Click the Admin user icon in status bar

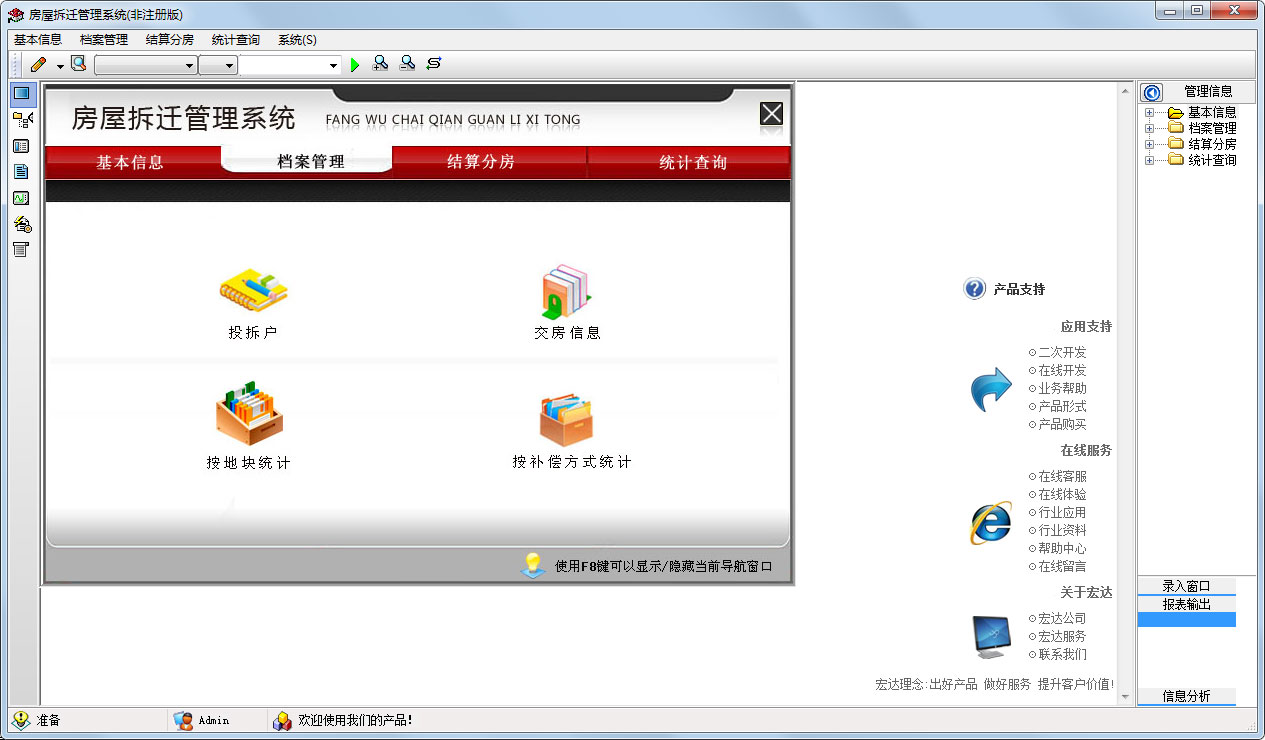tap(183, 720)
